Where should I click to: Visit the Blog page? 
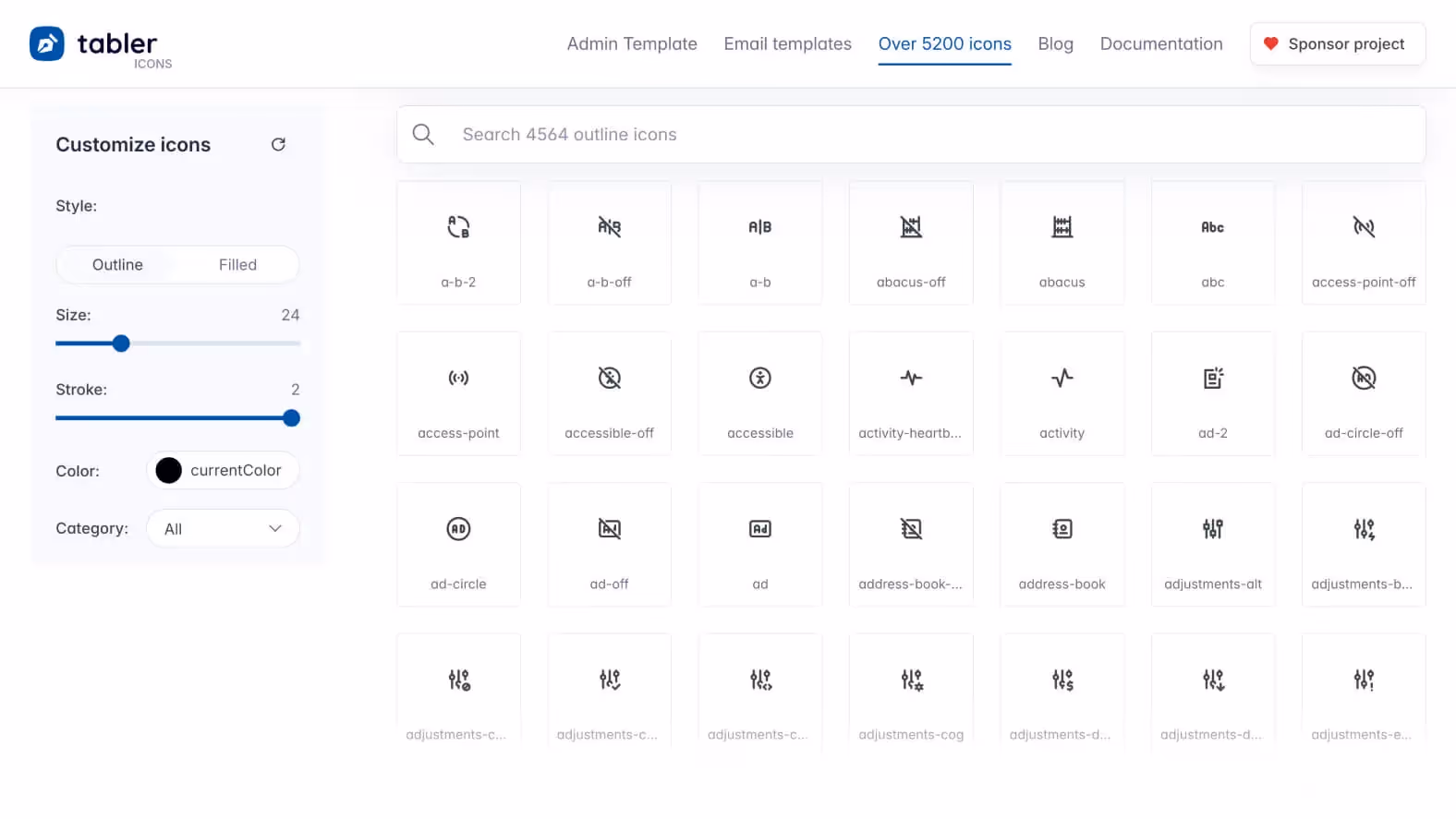(1055, 44)
